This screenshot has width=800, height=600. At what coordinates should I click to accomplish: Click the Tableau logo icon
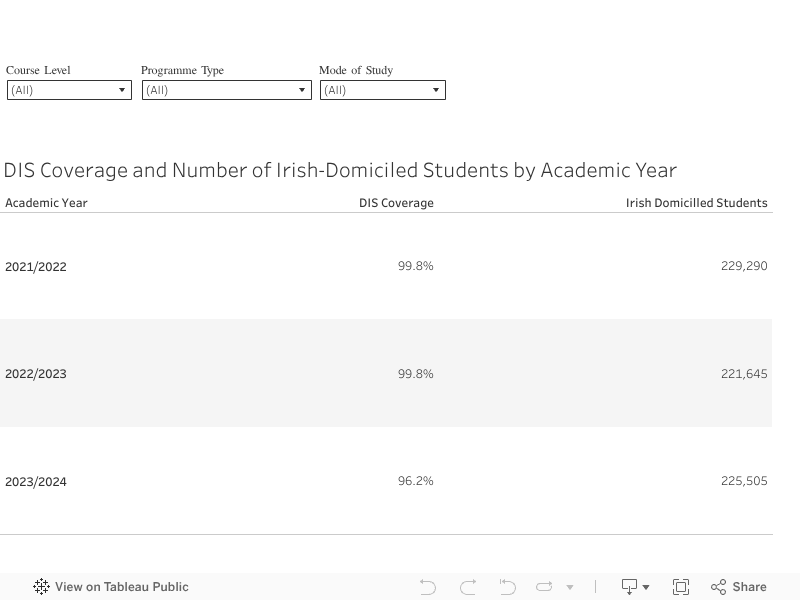click(41, 587)
